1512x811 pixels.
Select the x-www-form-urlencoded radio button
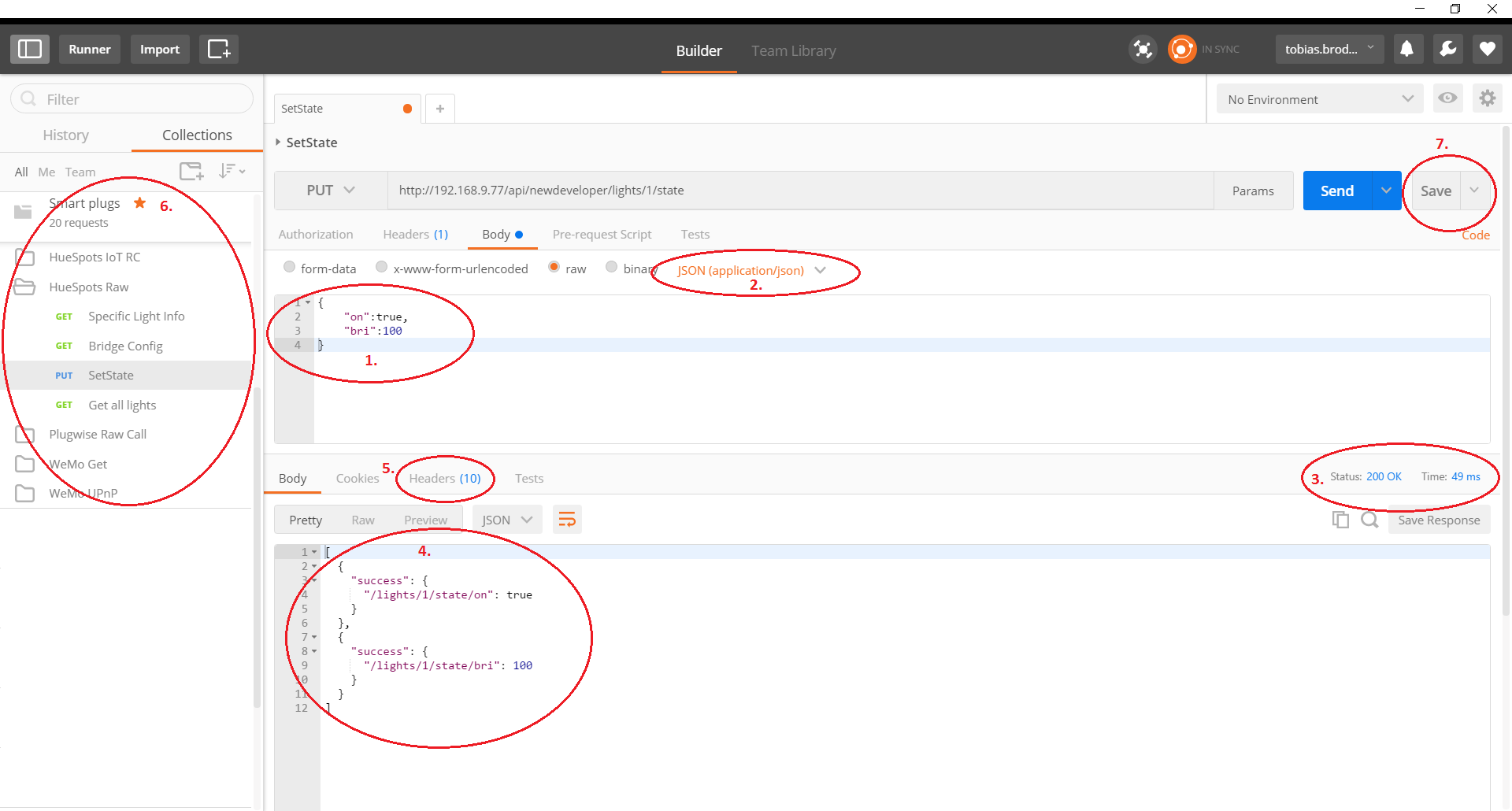click(x=382, y=268)
